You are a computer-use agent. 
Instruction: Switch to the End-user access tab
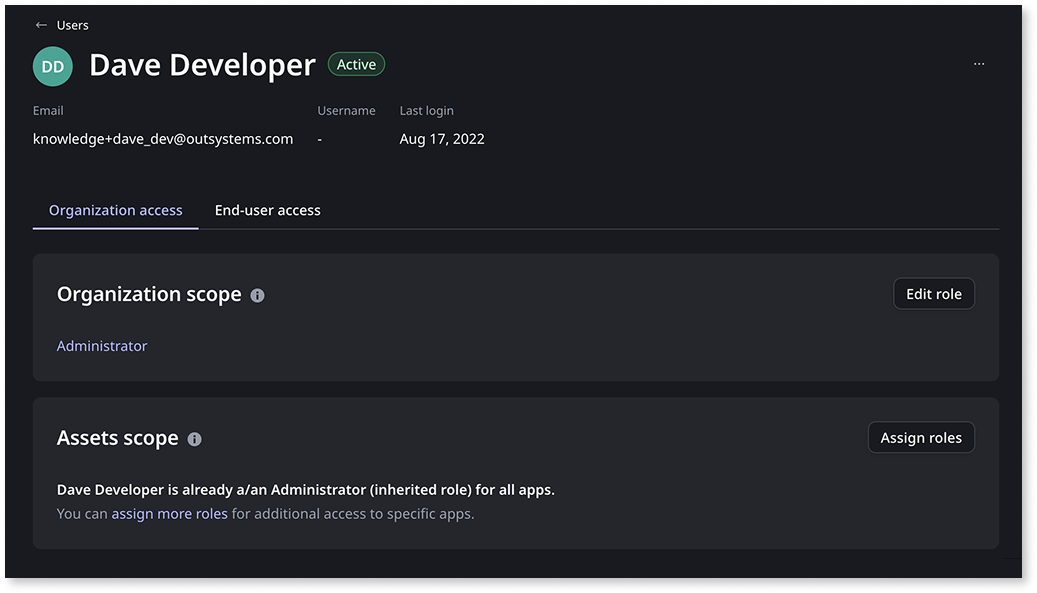pos(267,210)
